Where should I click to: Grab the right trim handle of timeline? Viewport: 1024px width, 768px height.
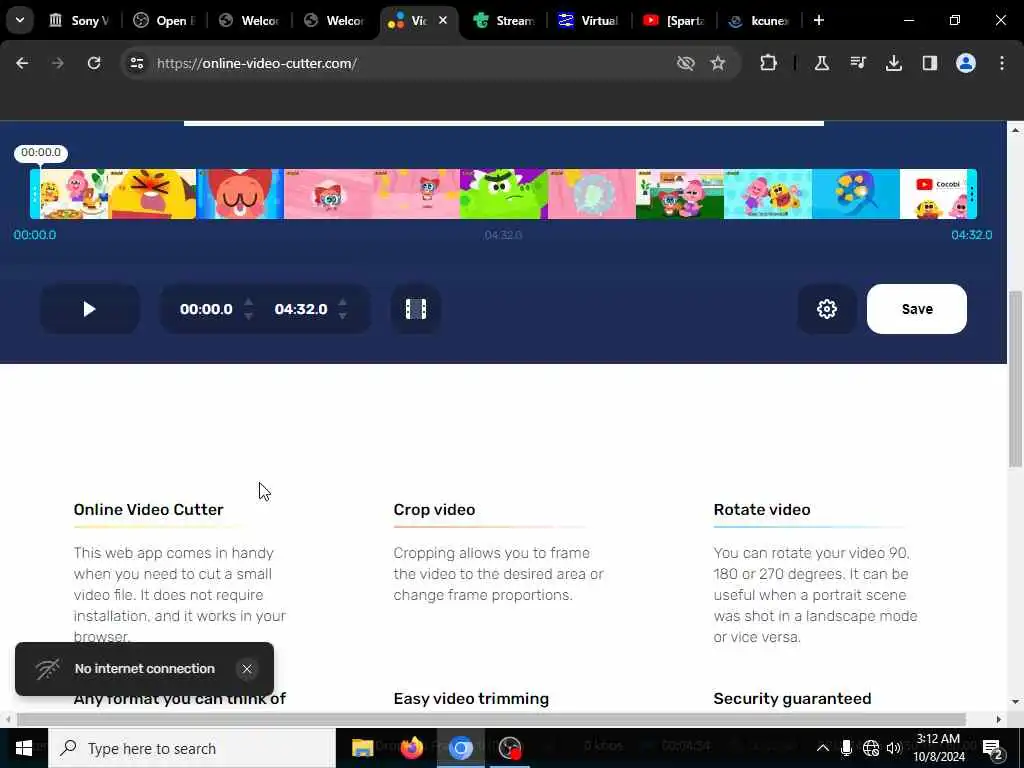pyautogui.click(x=972, y=194)
